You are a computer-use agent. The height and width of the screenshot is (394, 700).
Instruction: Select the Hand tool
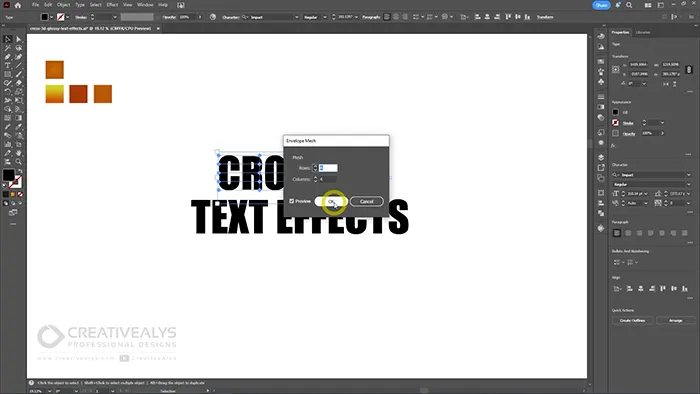[19, 153]
